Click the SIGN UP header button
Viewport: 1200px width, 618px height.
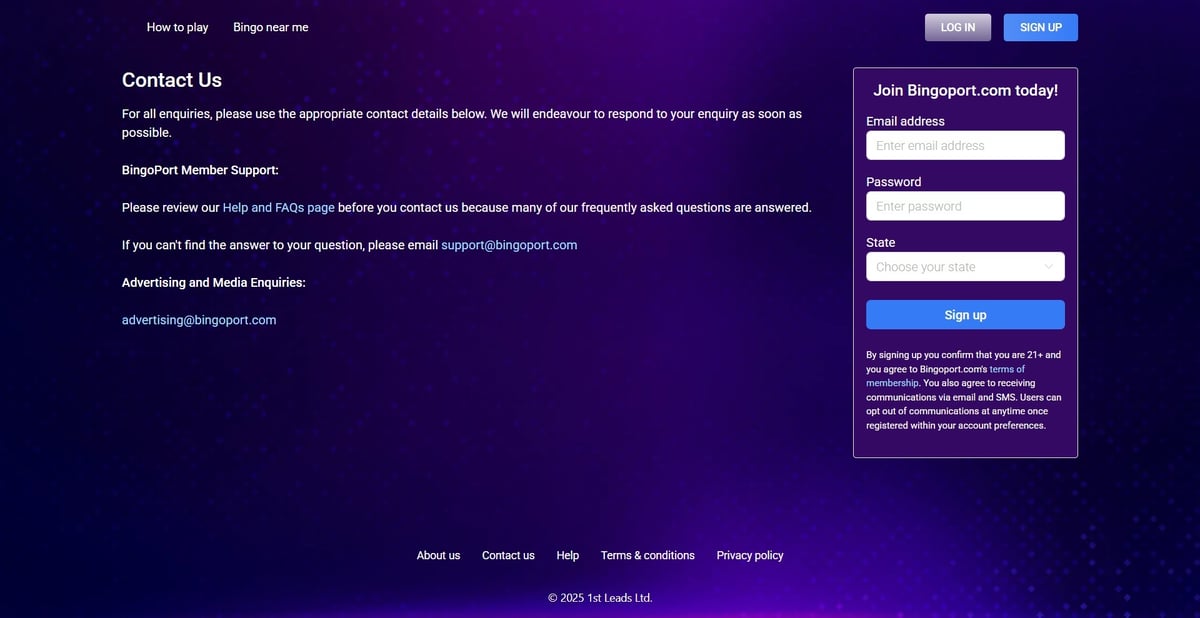(1041, 27)
